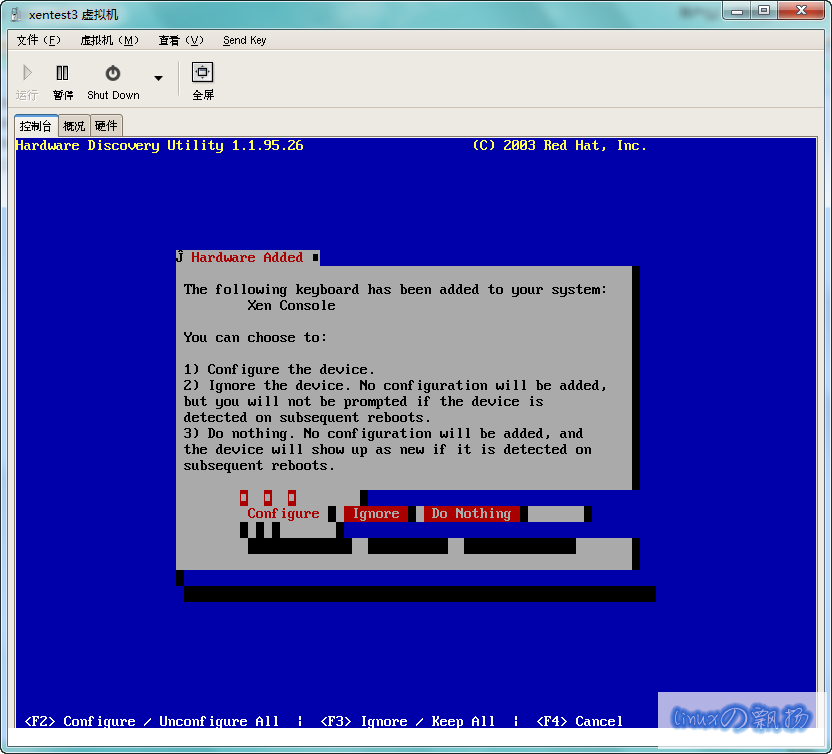This screenshot has height=754, width=832.
Task: Switch to the 硬件 hardware tab
Action: point(105,126)
